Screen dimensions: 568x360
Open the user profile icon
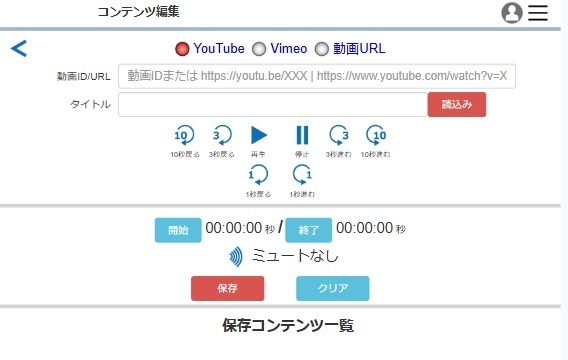coord(511,13)
